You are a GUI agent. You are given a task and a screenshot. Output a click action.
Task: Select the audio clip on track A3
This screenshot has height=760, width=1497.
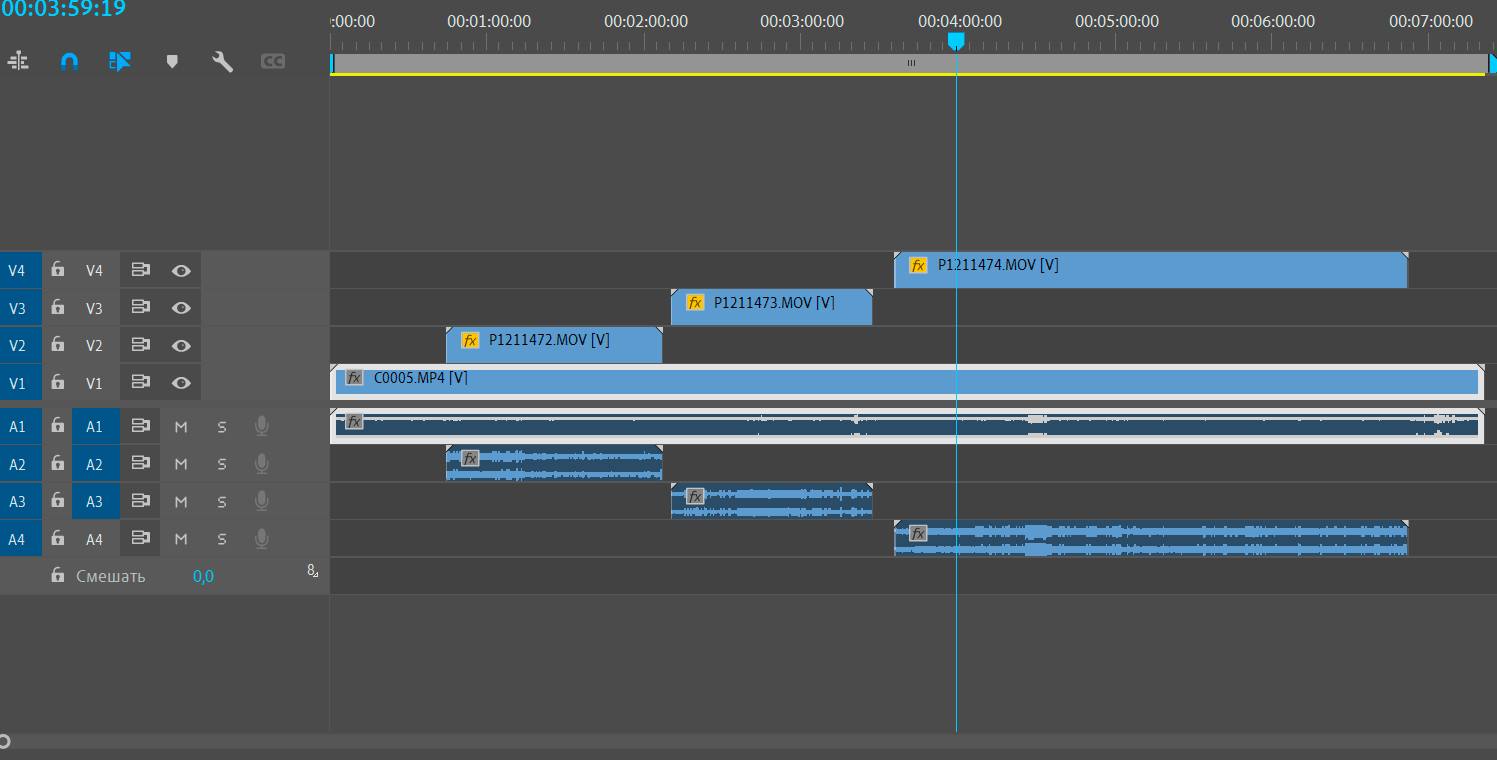771,501
